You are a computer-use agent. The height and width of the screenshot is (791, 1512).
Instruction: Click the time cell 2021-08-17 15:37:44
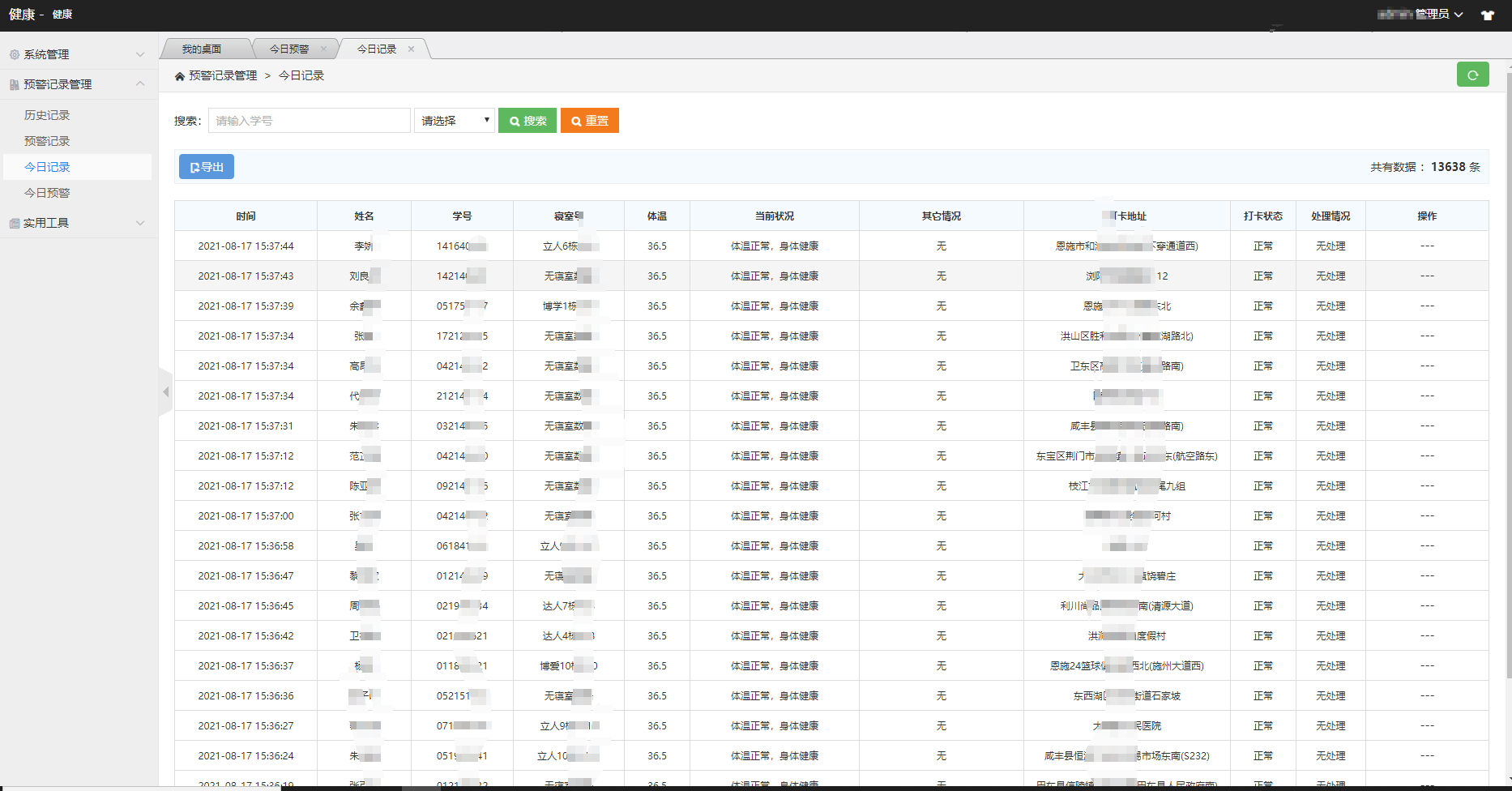click(246, 246)
